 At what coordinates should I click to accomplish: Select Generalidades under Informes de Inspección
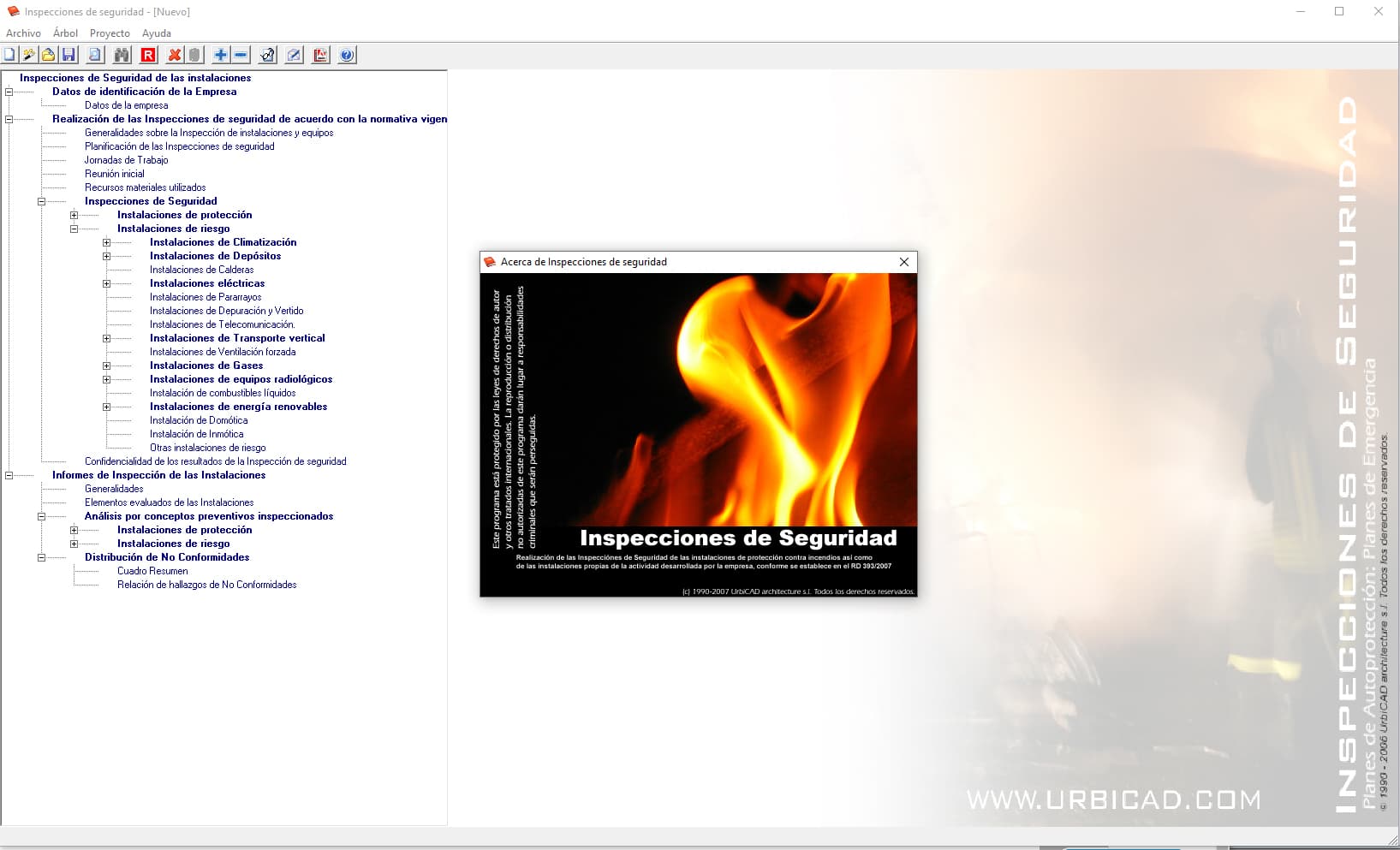click(x=114, y=489)
